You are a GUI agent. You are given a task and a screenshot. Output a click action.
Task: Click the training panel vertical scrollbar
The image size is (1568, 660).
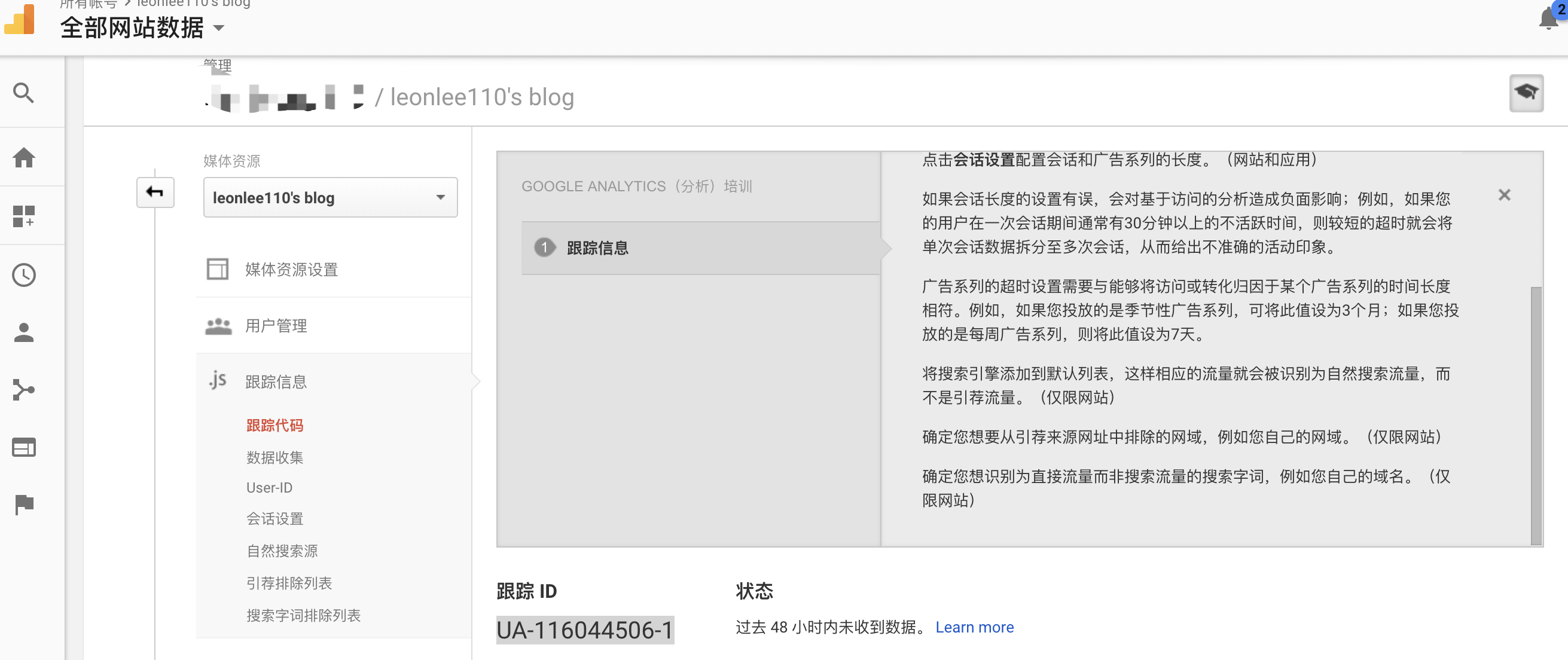[x=1536, y=415]
